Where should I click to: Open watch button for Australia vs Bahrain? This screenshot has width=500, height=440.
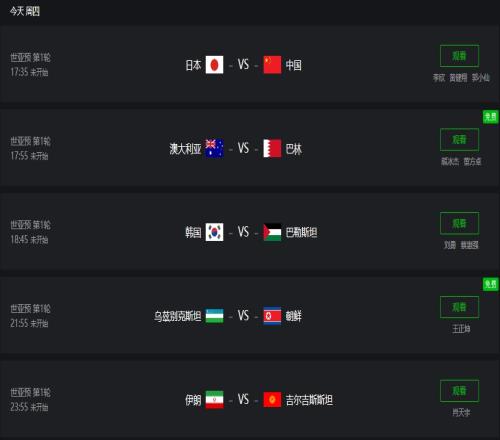click(460, 140)
